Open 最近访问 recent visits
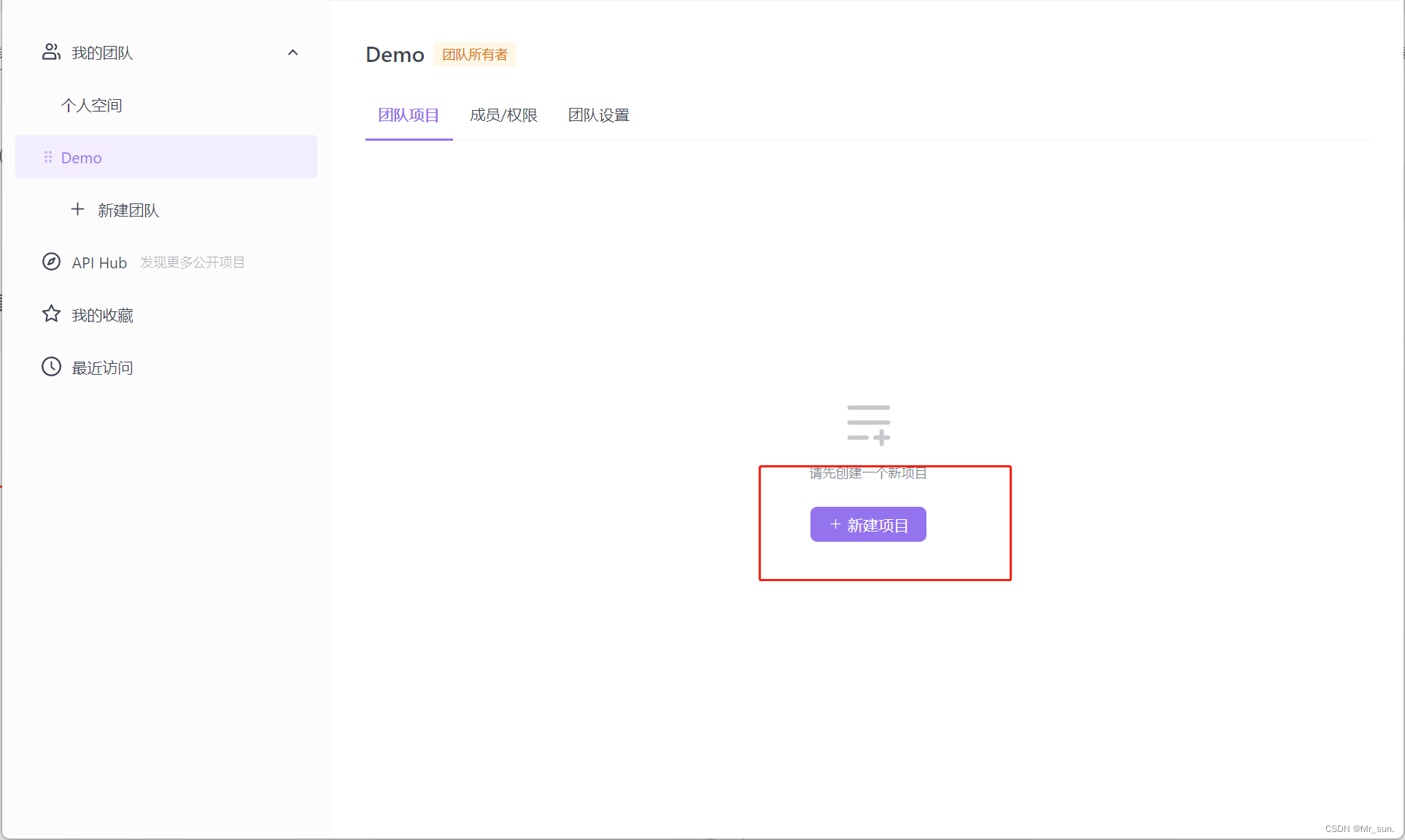 click(x=103, y=367)
